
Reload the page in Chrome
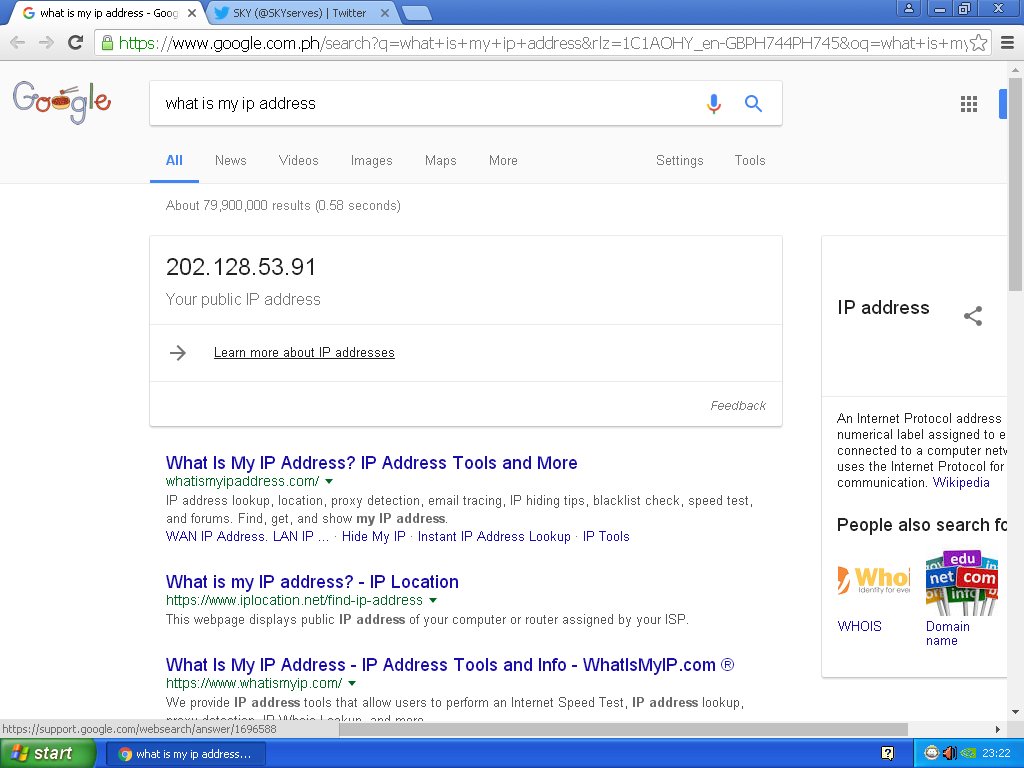[x=76, y=43]
